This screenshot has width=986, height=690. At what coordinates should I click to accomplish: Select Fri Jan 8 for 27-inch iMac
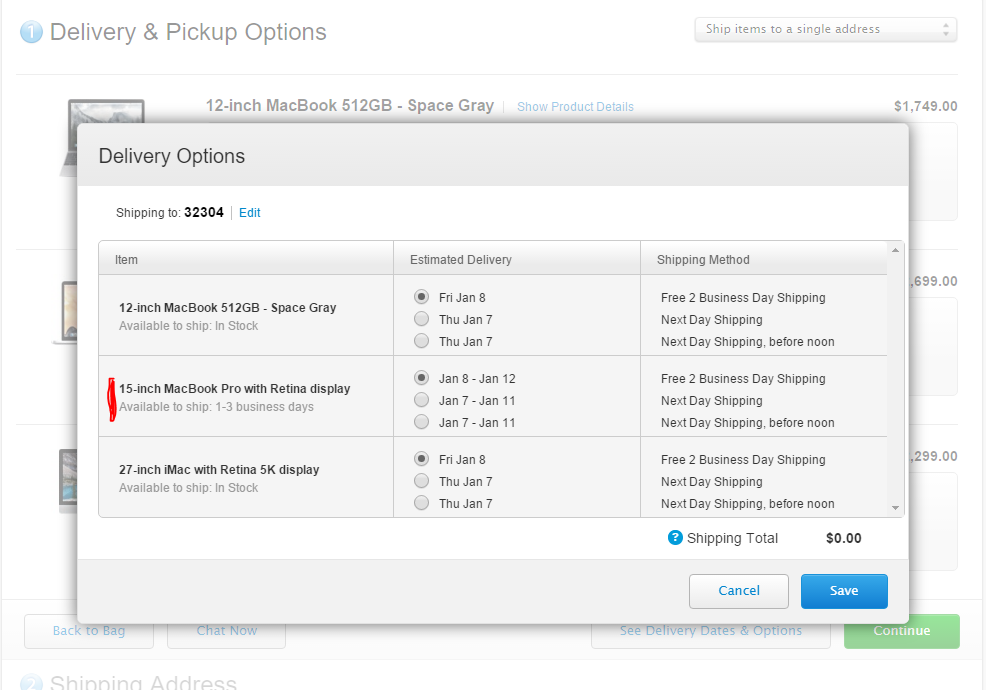coord(422,459)
